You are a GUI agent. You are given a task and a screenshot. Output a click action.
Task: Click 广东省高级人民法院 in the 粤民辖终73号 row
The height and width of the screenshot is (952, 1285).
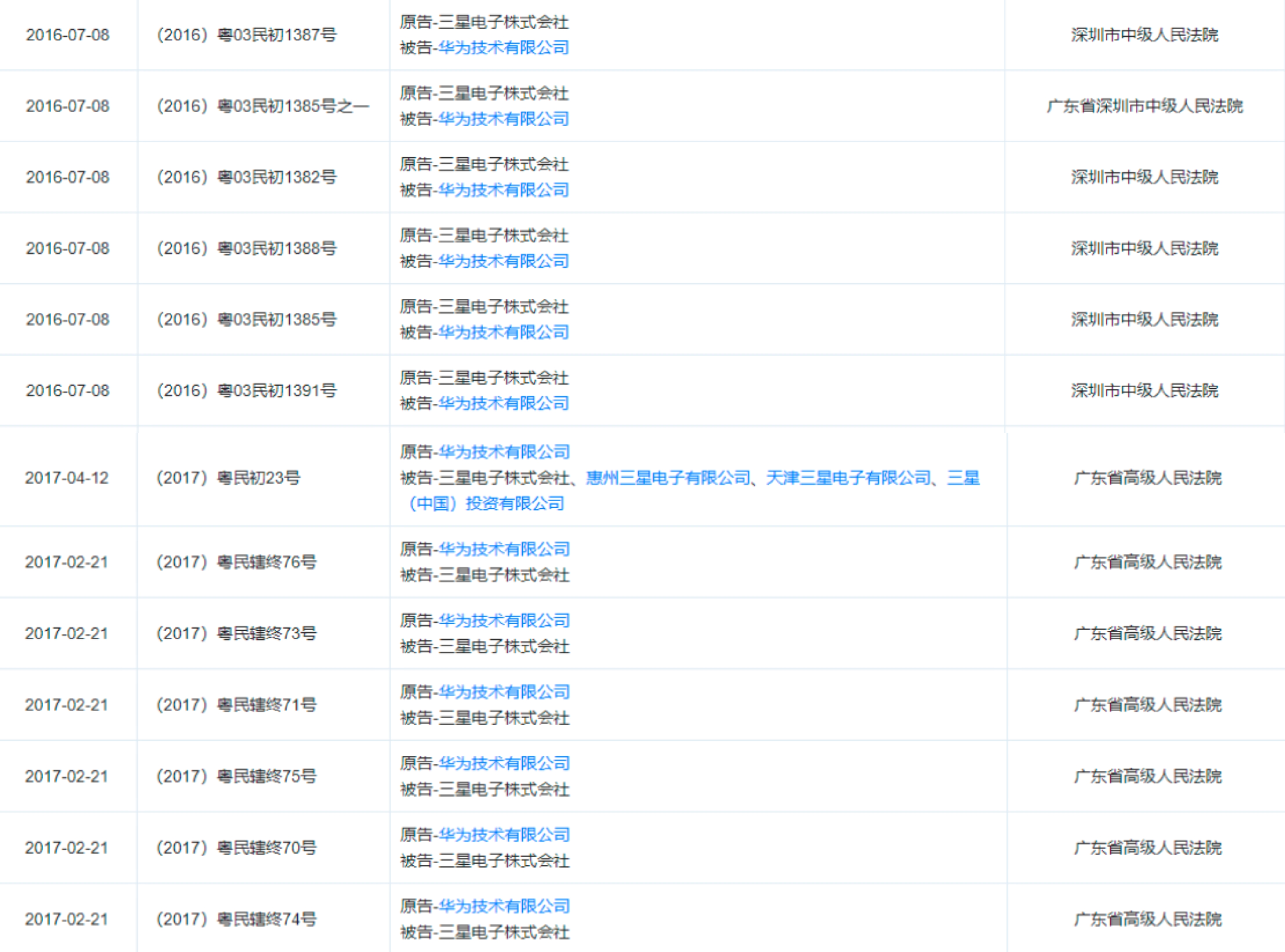tap(1148, 634)
